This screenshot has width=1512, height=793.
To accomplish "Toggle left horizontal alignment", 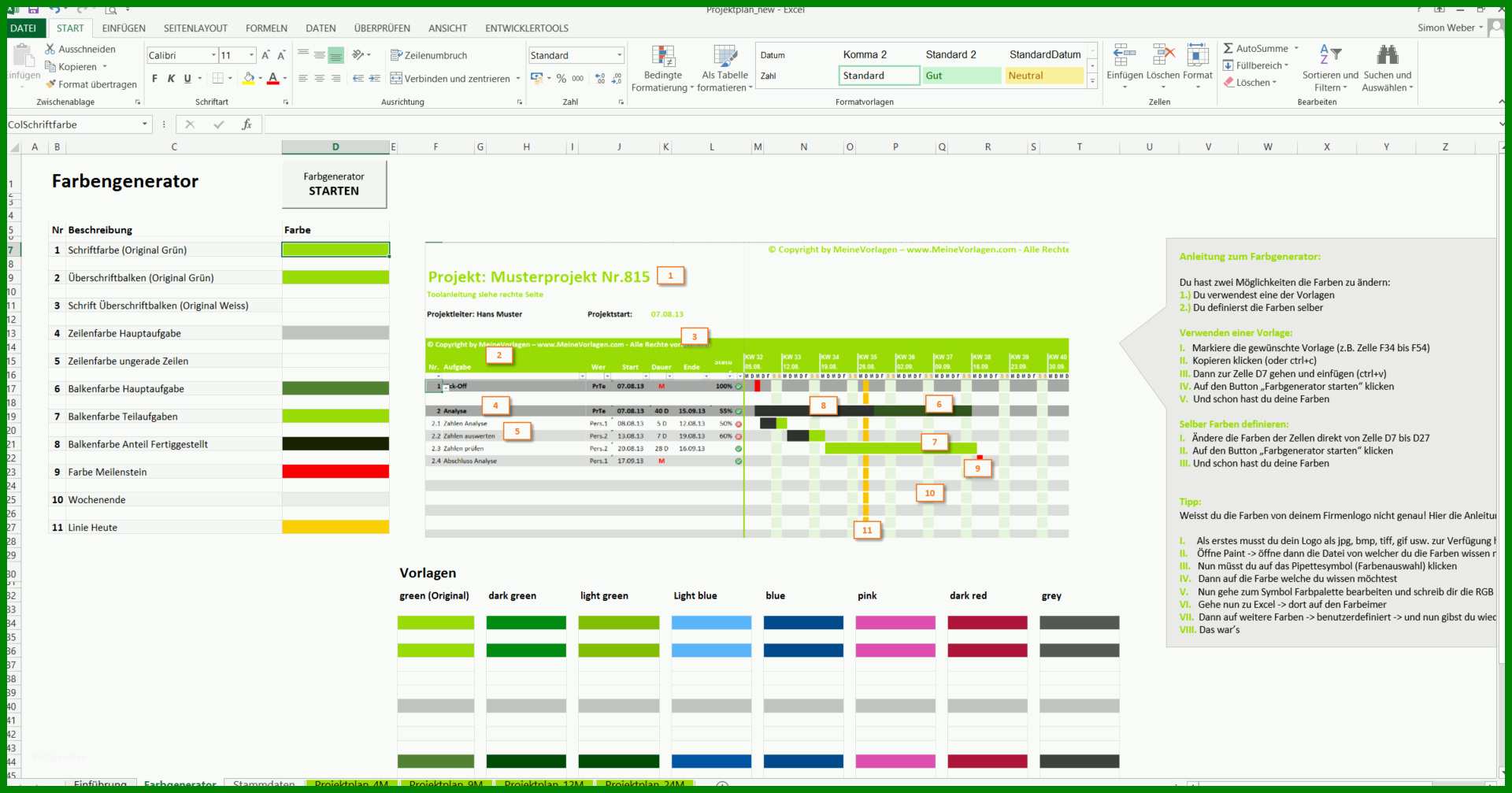I will pyautogui.click(x=303, y=78).
